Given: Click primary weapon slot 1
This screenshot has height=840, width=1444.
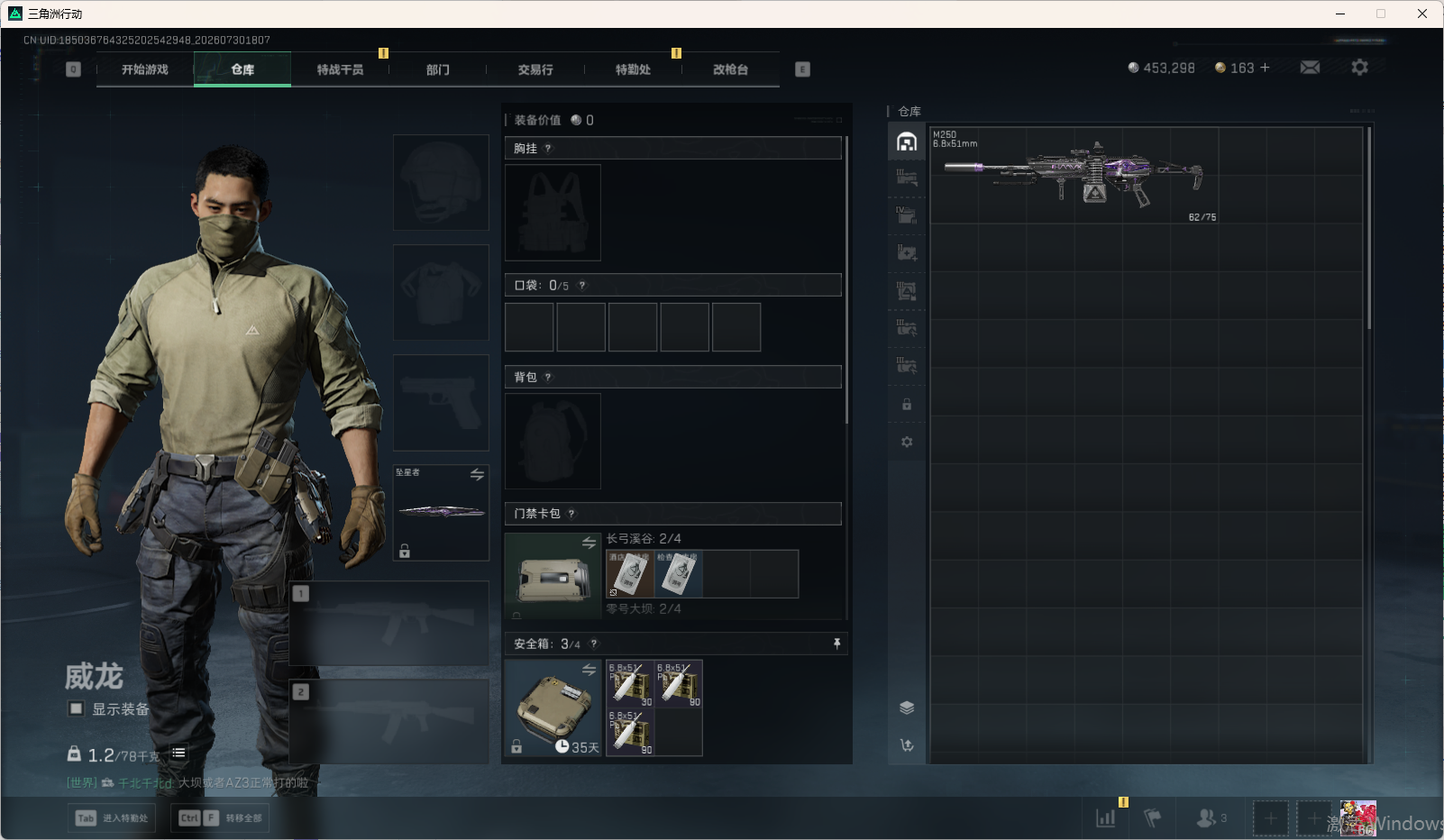Looking at the screenshot, I should (x=388, y=624).
